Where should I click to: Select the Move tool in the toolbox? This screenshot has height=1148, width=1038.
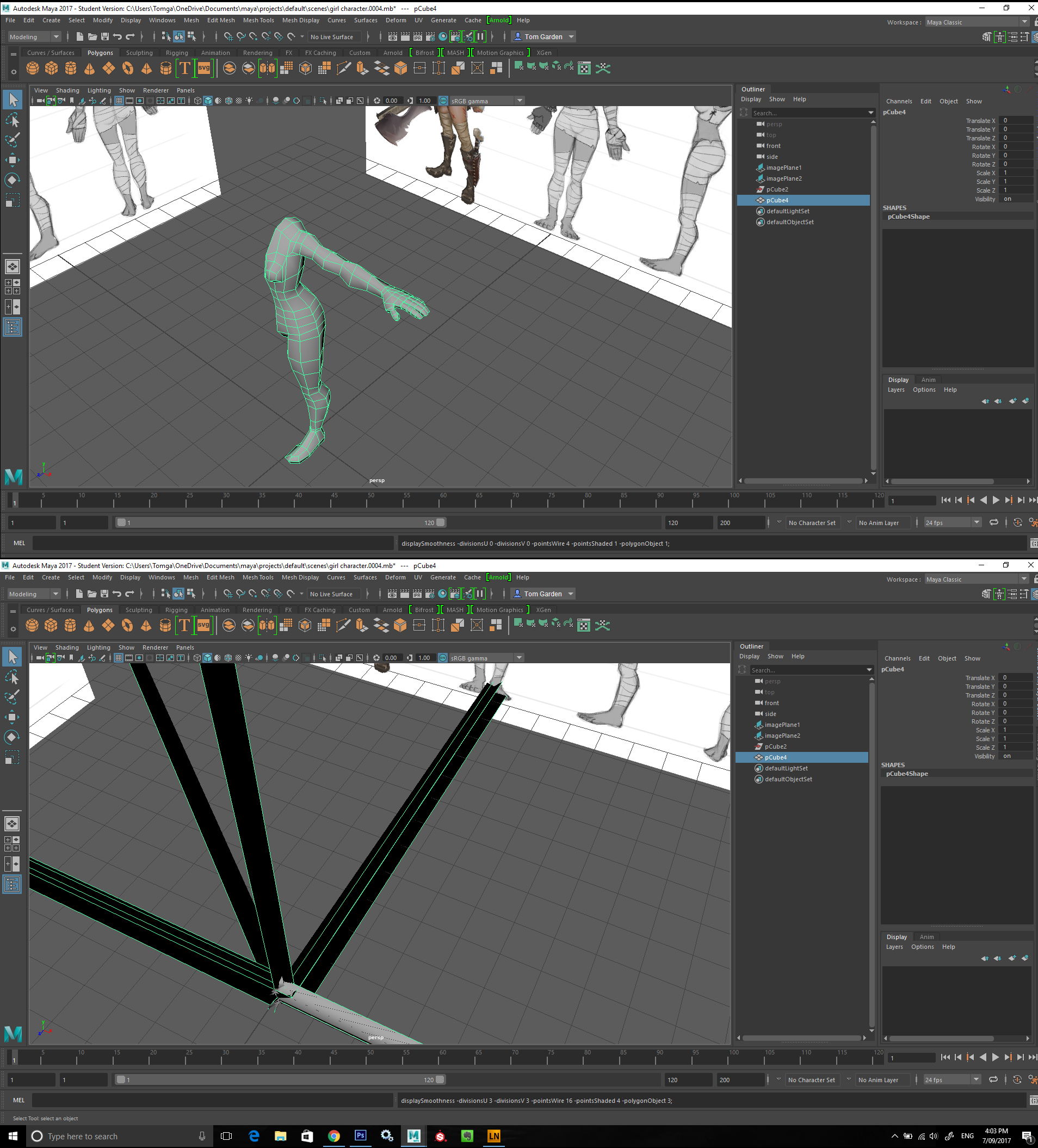(x=13, y=159)
